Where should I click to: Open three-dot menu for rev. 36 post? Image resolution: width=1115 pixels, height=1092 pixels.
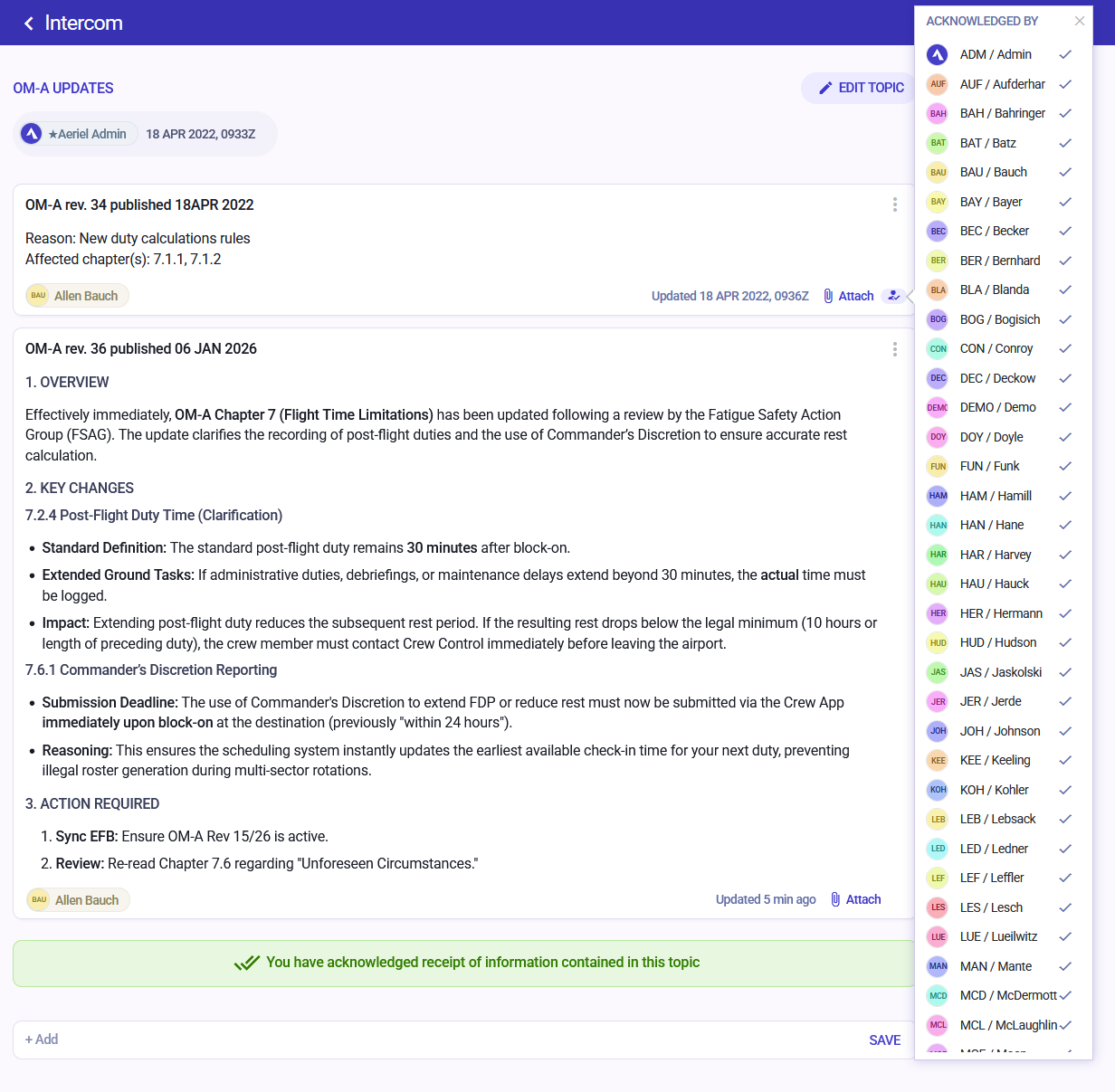(x=894, y=349)
